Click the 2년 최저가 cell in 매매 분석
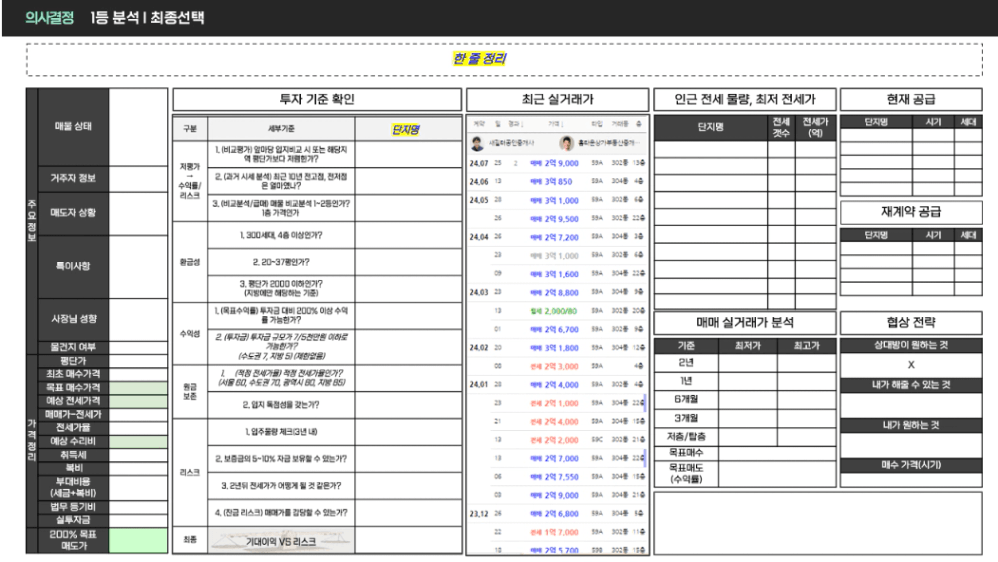 pos(748,363)
